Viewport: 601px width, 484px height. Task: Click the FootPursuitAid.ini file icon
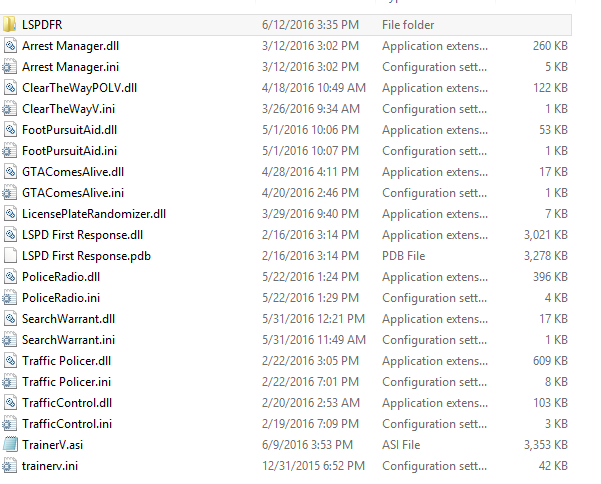tap(9, 151)
